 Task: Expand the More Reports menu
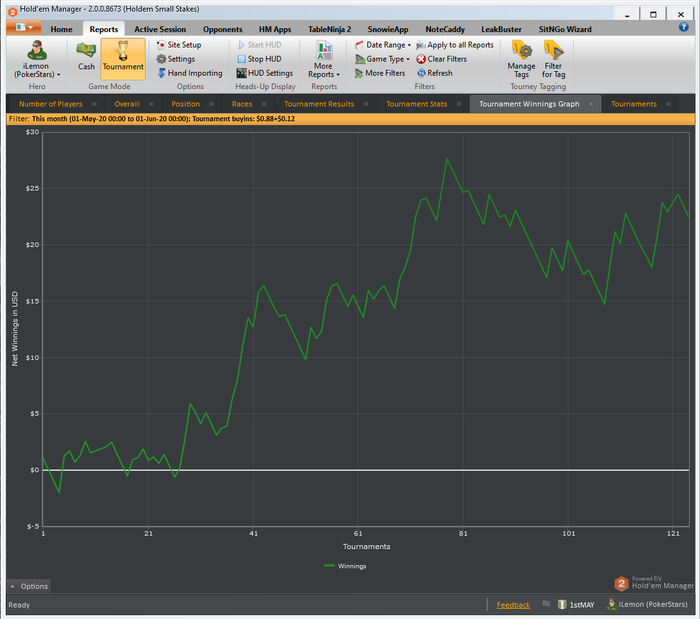(324, 59)
